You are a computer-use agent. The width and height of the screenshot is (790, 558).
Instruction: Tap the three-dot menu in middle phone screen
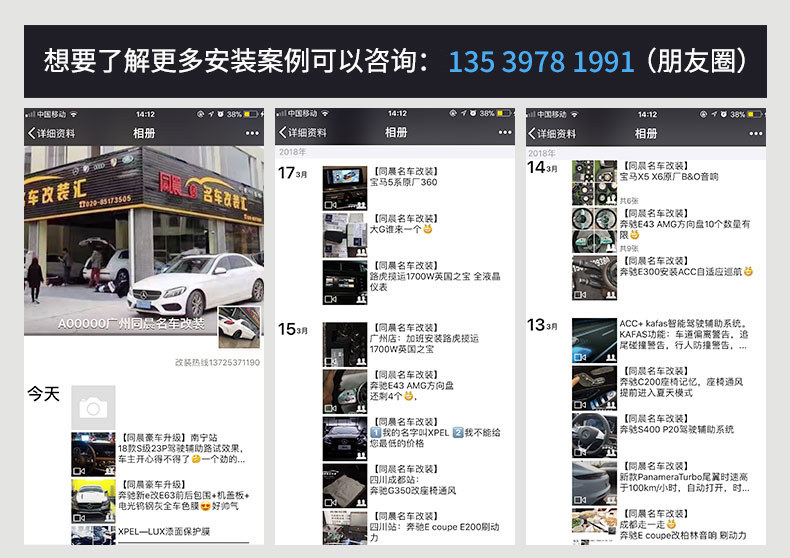pos(505,132)
